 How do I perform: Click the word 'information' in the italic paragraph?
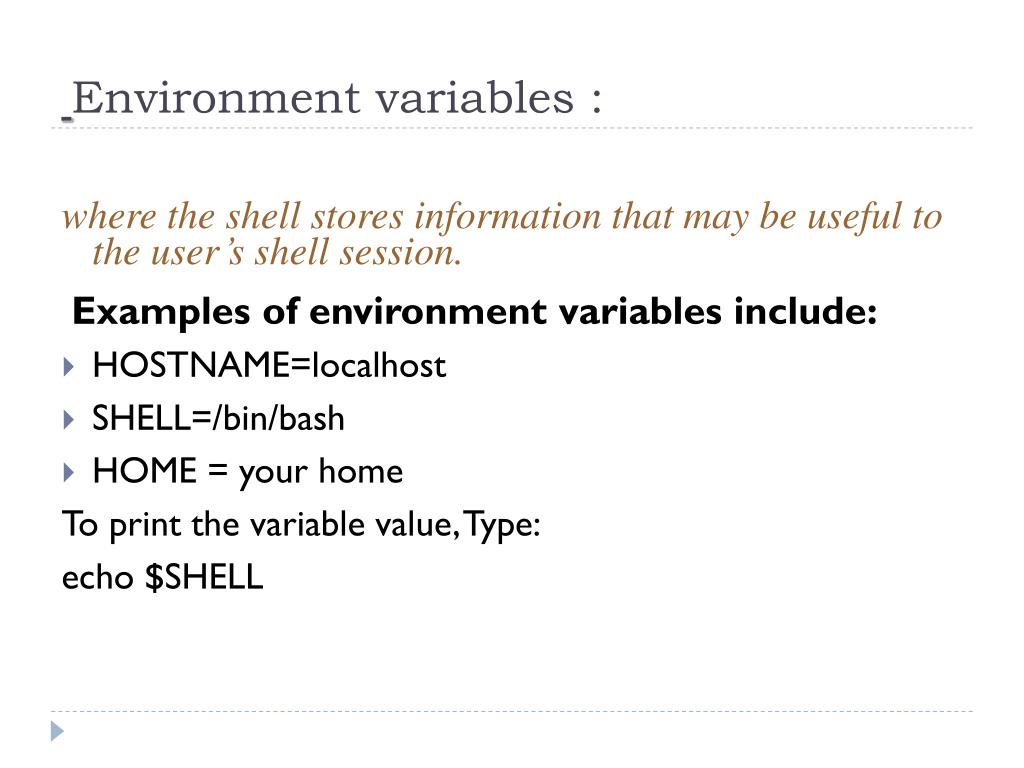[x=507, y=217]
